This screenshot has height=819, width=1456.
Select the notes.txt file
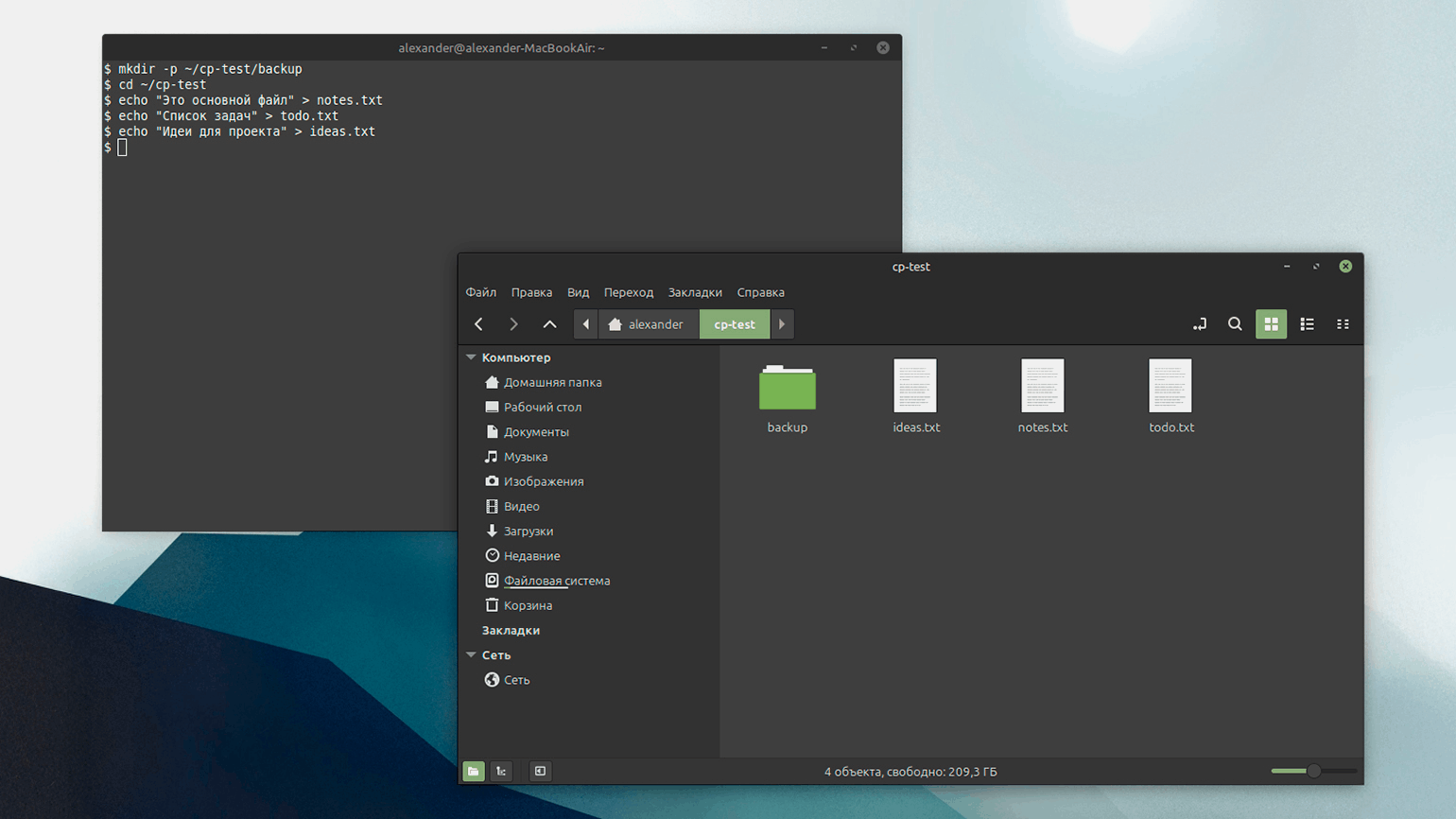[x=1042, y=387]
